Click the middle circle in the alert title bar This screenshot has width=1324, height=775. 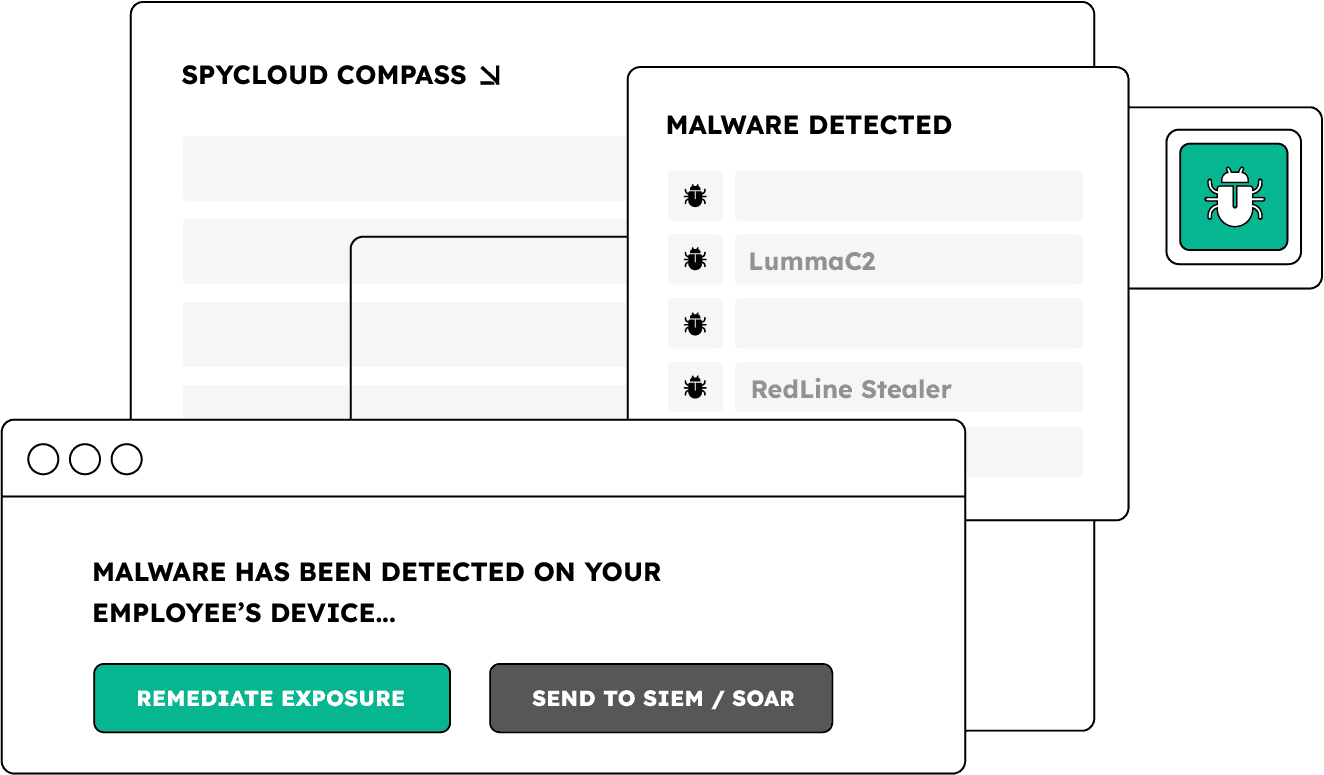tap(85, 460)
